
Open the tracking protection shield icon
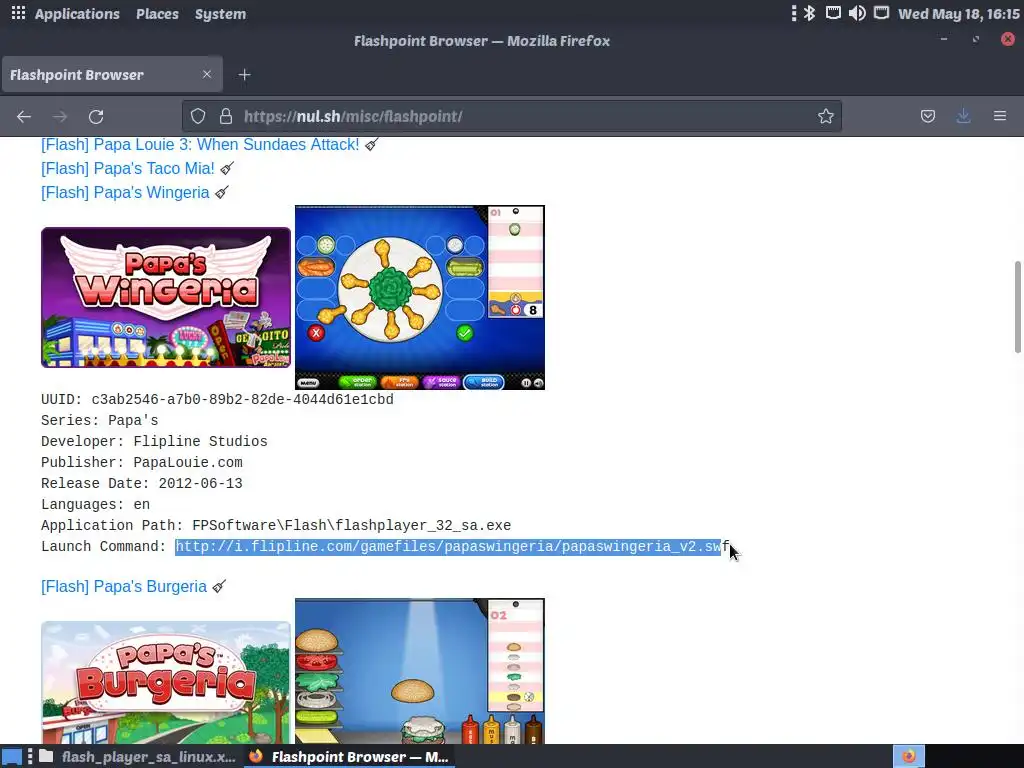click(198, 116)
